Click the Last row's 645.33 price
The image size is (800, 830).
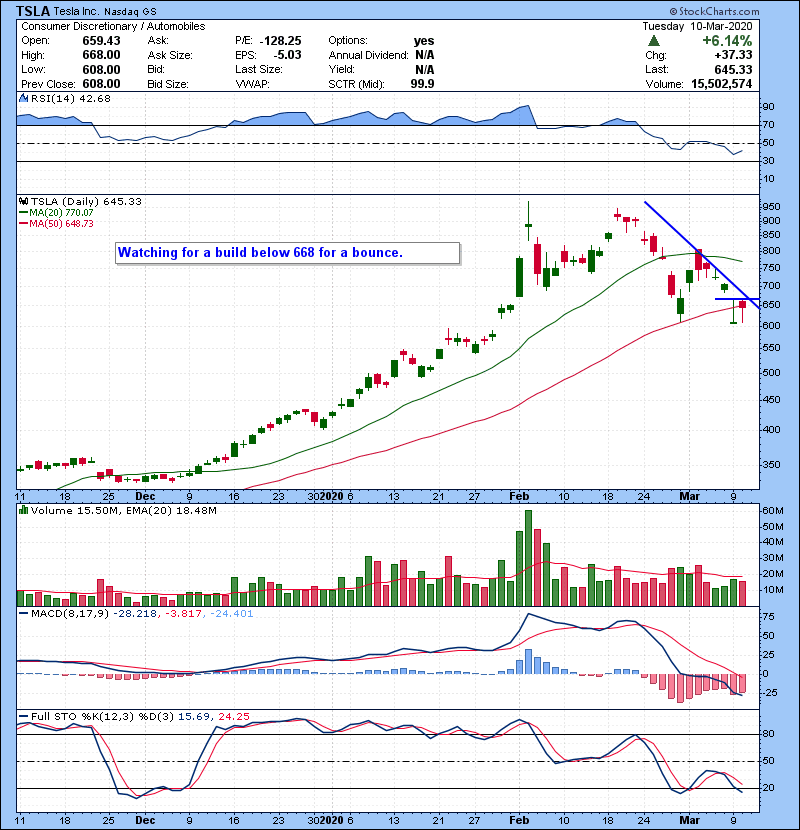[733, 70]
